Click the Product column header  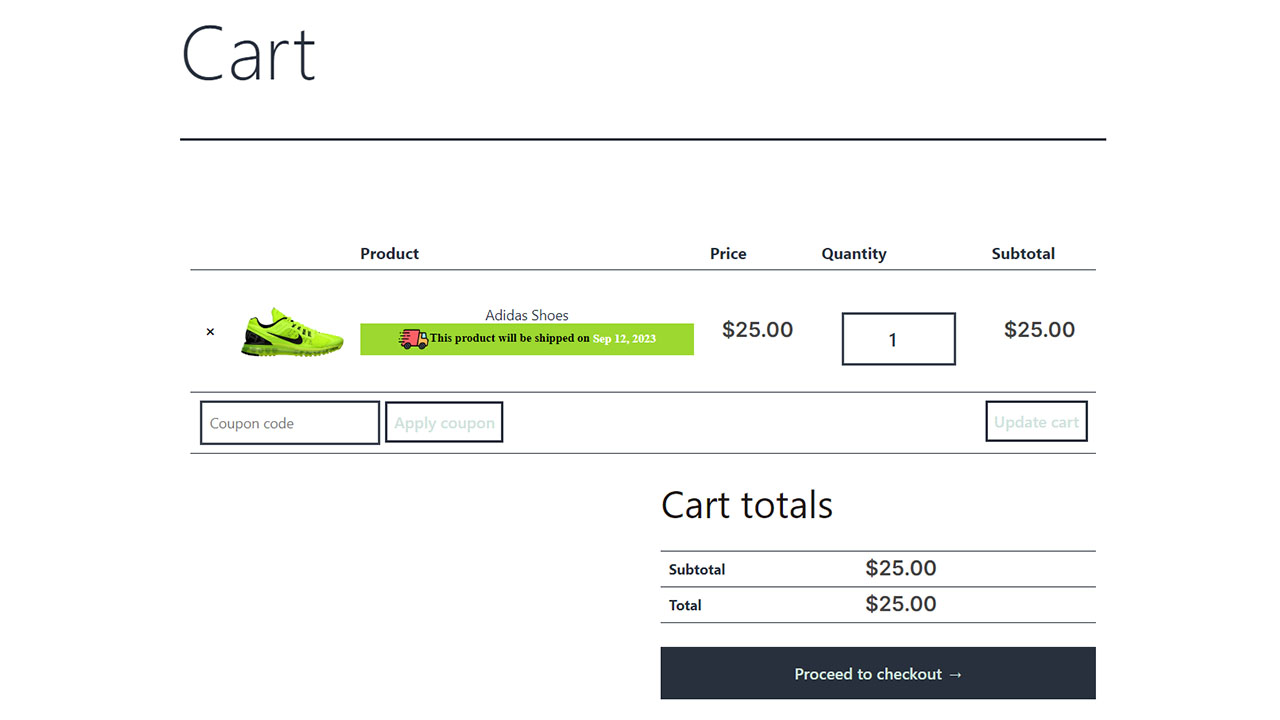(389, 254)
